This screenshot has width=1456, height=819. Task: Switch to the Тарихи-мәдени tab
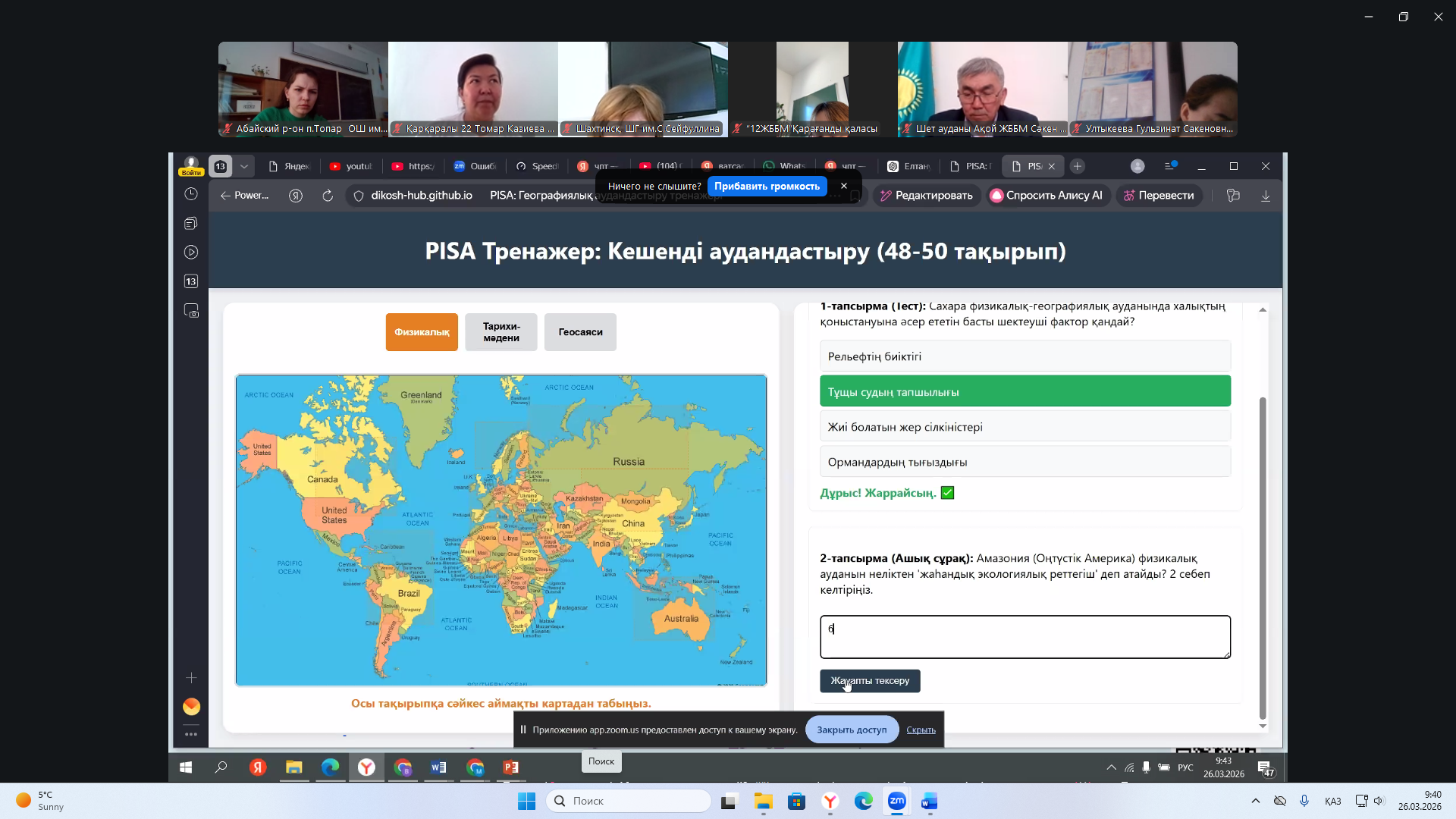pos(500,332)
